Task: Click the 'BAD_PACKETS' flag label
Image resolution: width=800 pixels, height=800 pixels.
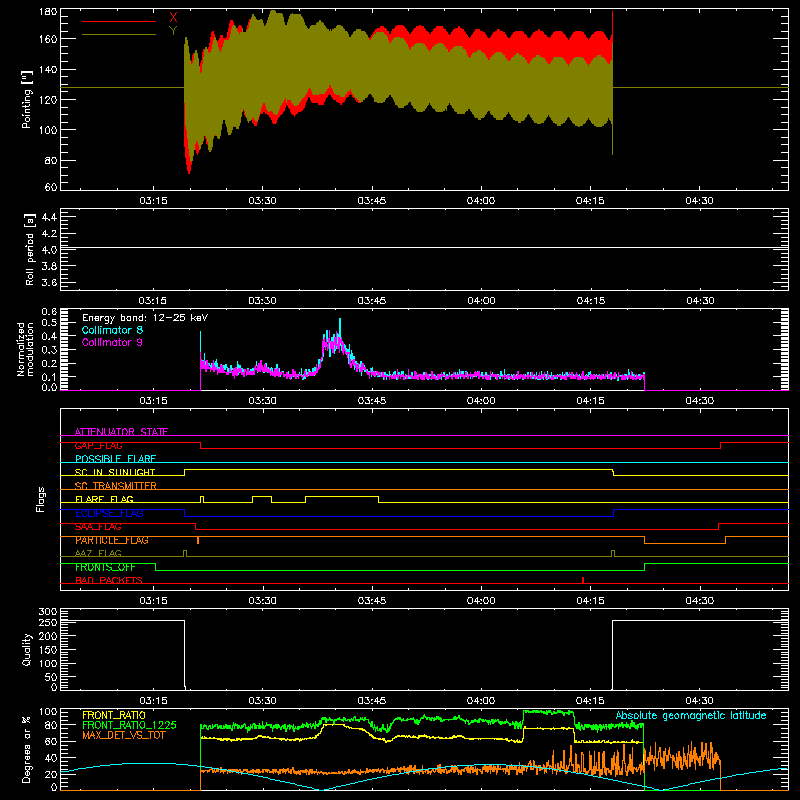Action: click(109, 580)
